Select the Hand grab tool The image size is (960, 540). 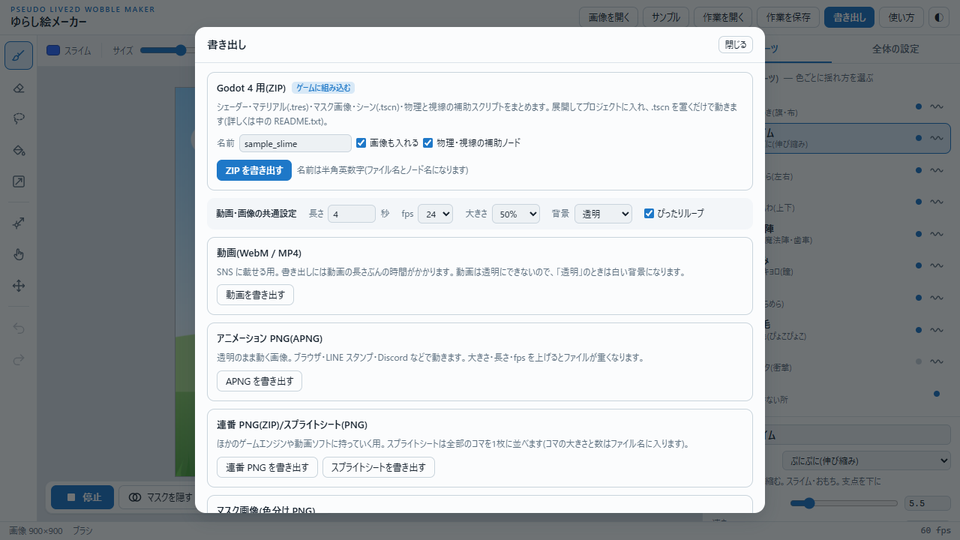point(18,254)
